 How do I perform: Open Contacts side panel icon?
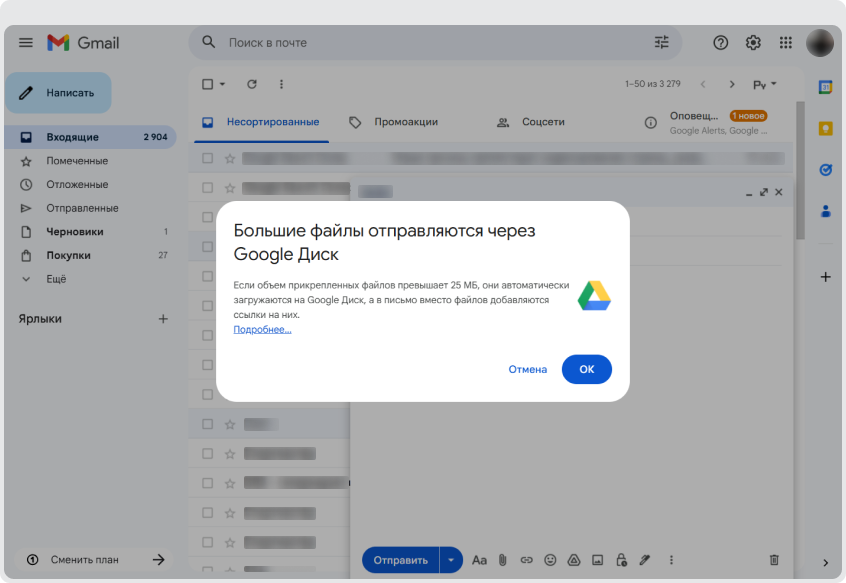pos(825,211)
